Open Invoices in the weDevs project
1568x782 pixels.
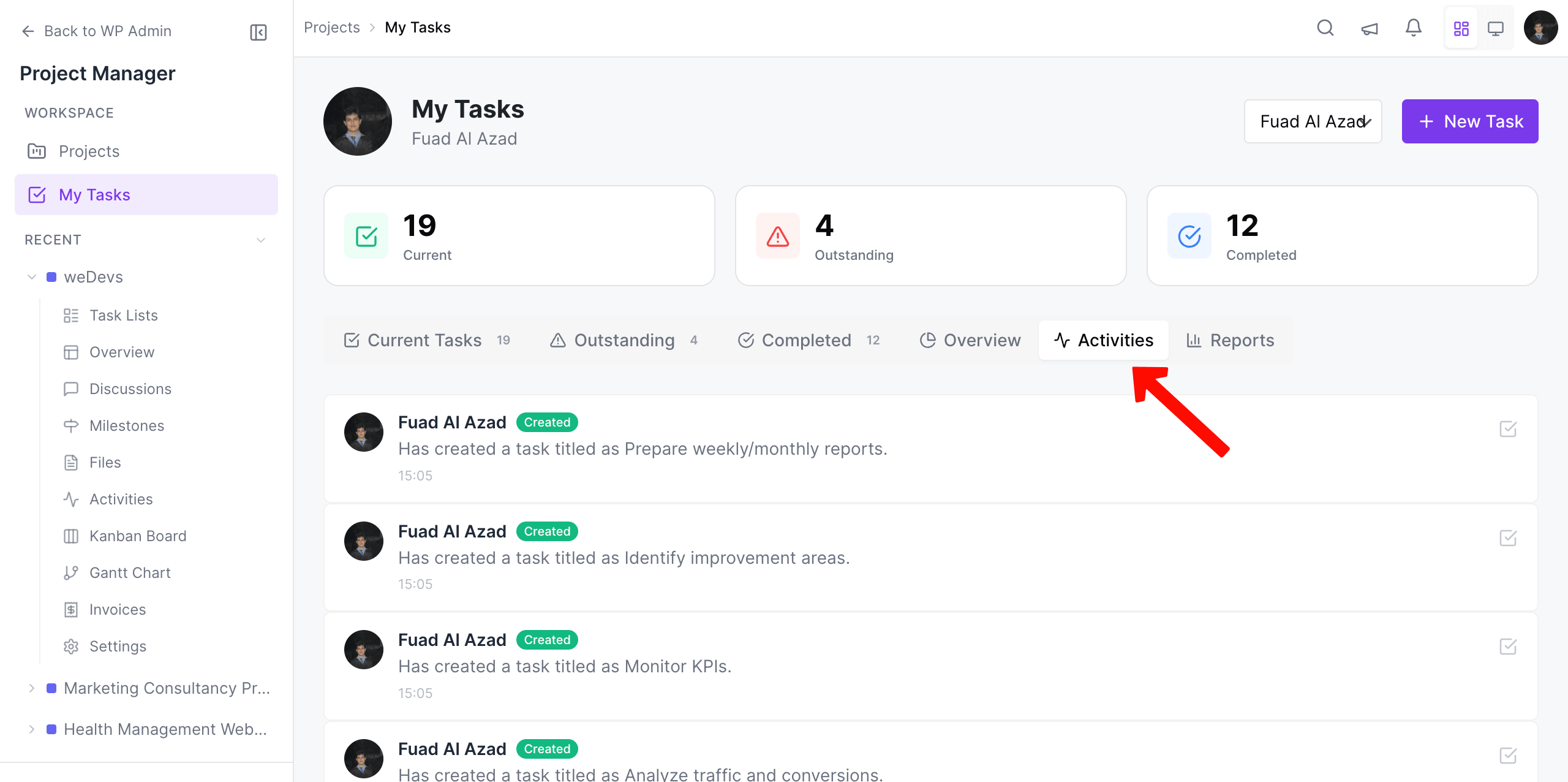point(117,609)
